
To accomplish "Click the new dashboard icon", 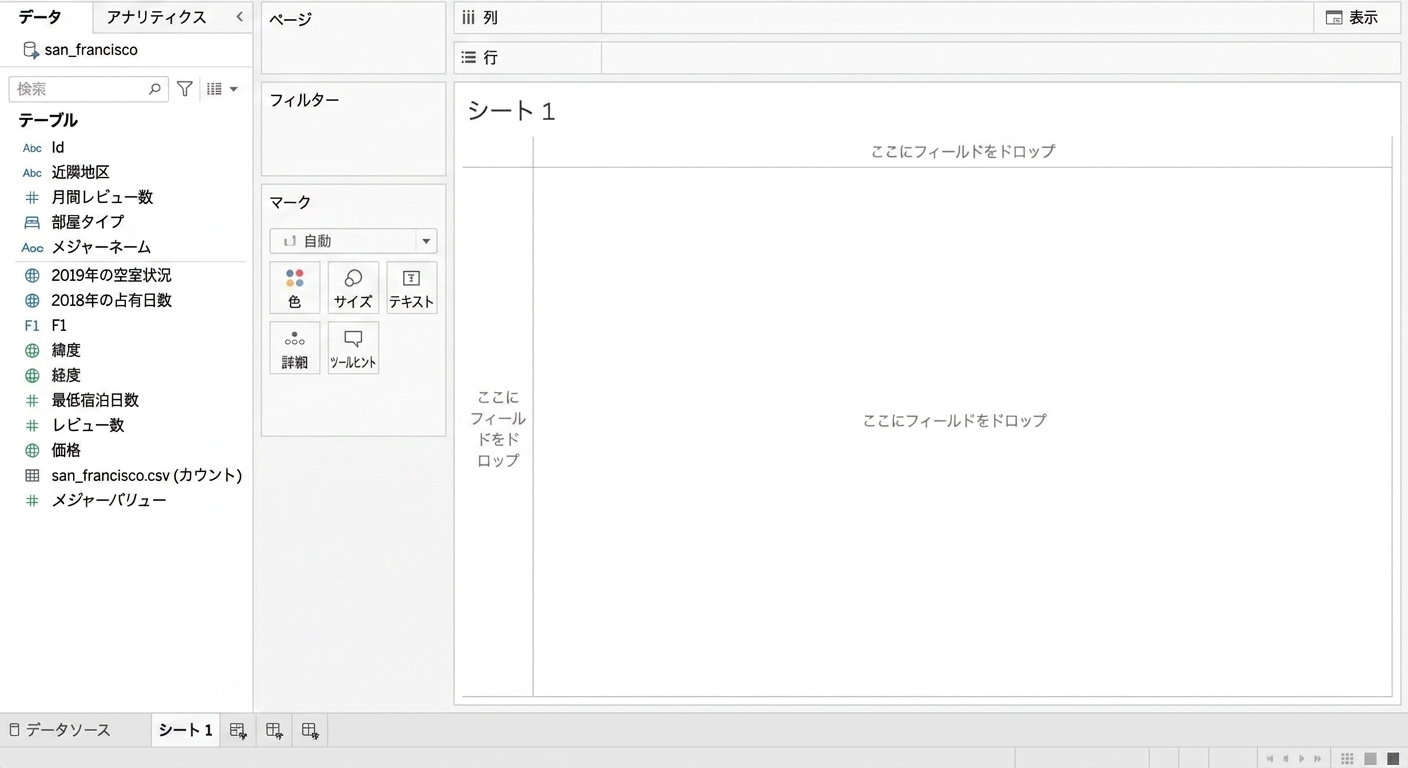I will click(274, 731).
